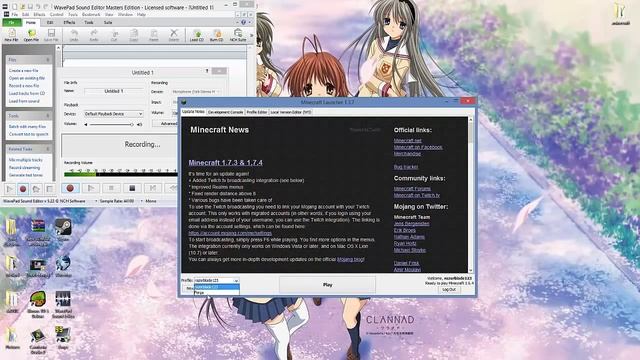Click the Mojang blog link
This screenshot has height=360, width=640.
(x=350, y=259)
